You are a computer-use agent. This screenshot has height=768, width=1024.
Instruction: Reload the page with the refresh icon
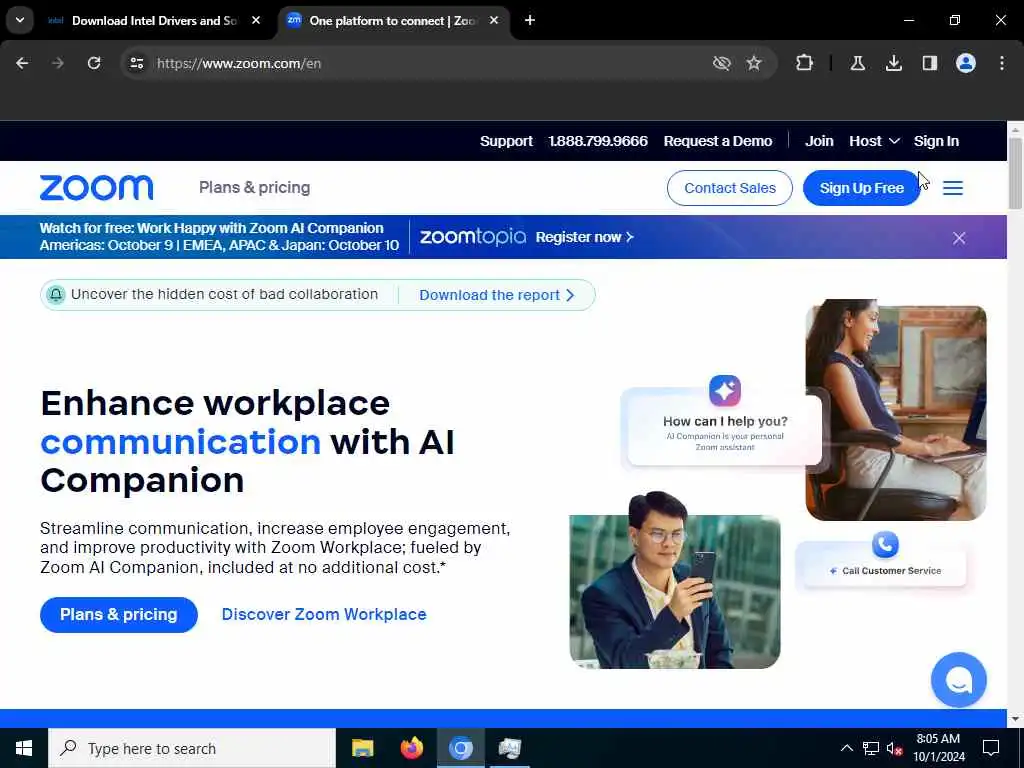click(94, 63)
